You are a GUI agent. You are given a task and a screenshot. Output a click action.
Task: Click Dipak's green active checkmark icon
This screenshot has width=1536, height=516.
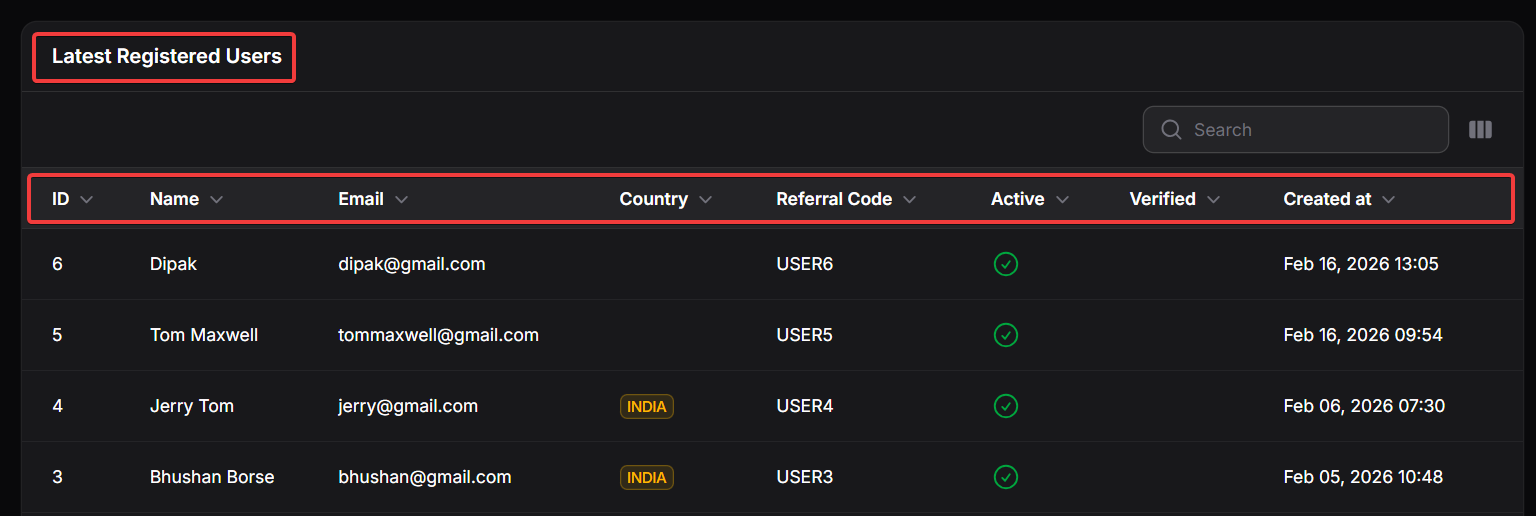coord(1005,264)
